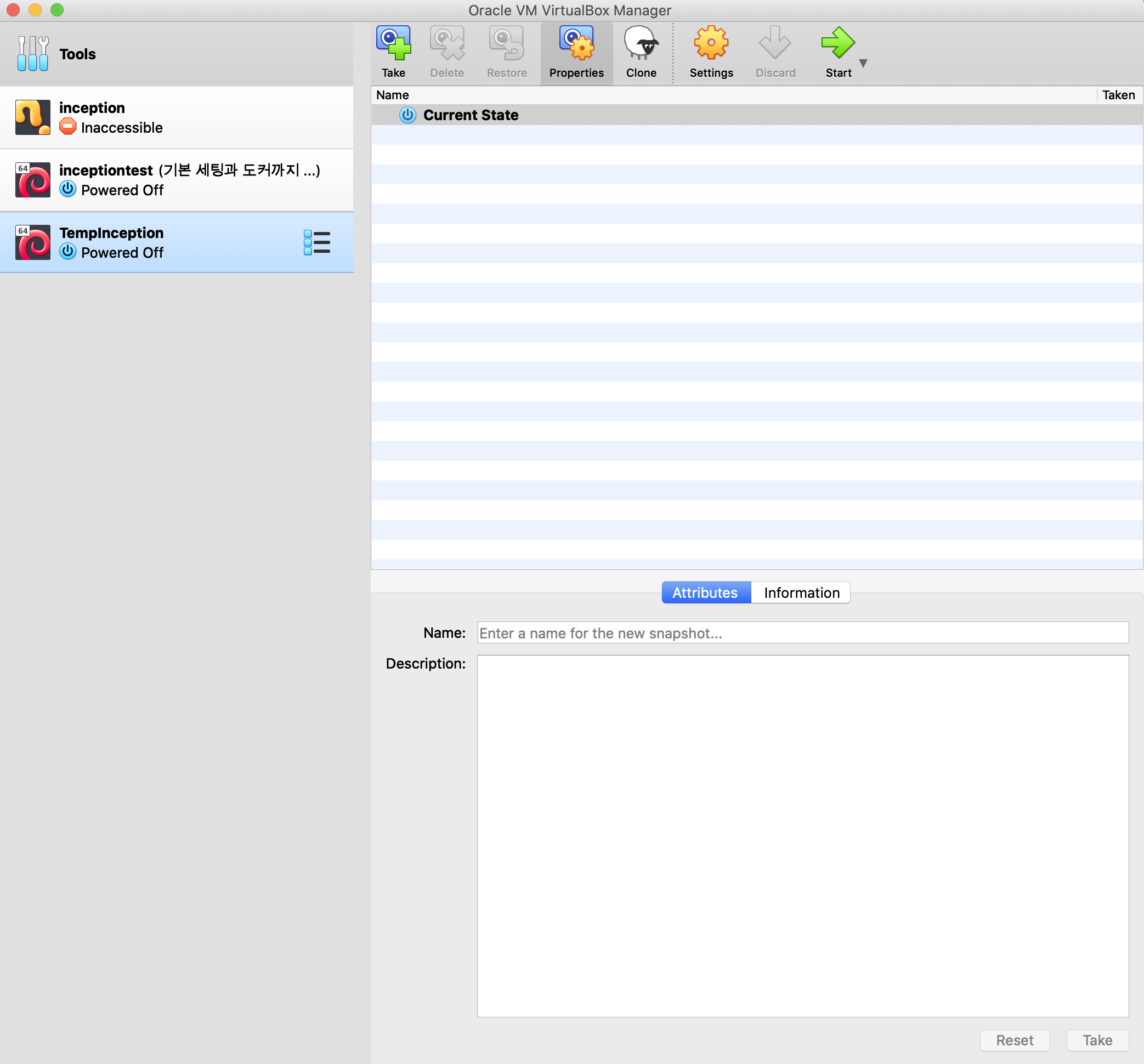Viewport: 1144px width, 1064px height.
Task: Click the Clone sheep icon
Action: click(641, 43)
